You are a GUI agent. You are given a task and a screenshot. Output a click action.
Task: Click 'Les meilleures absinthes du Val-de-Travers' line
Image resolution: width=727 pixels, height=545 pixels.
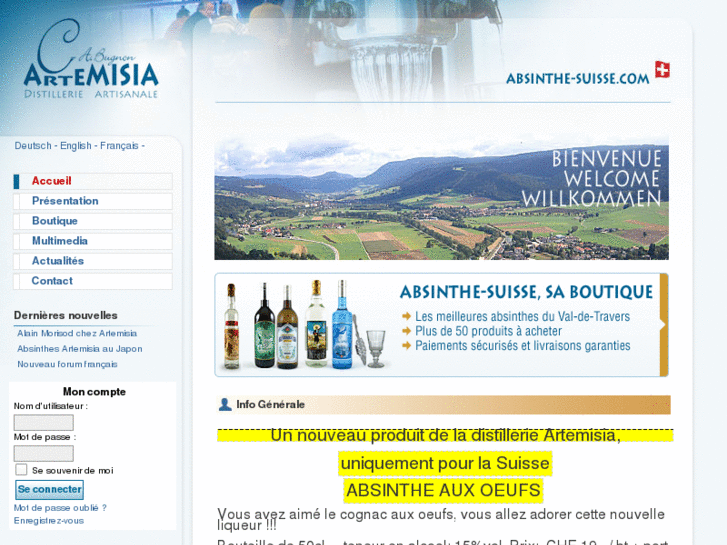coord(522,316)
